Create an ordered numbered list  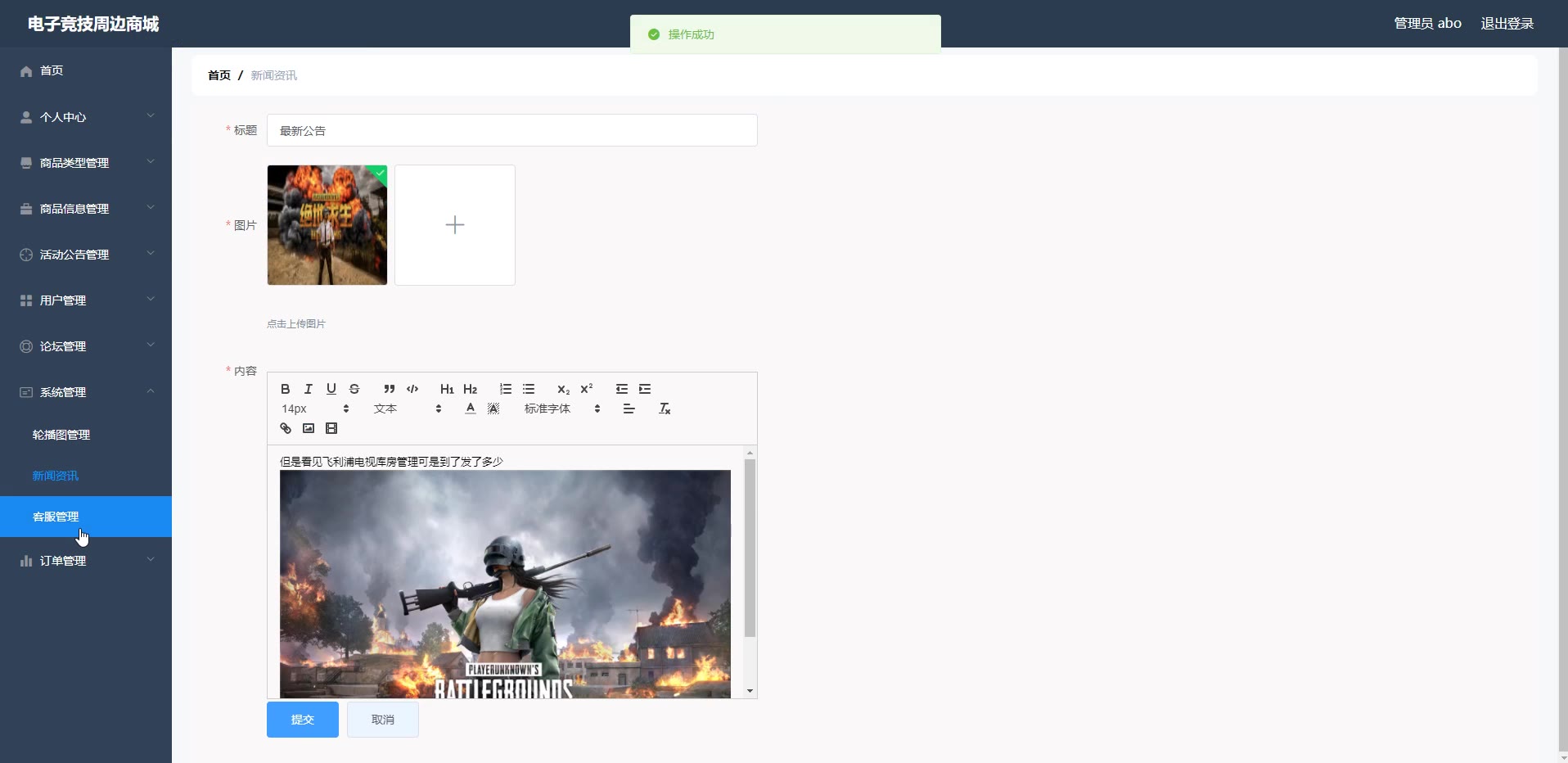pos(506,389)
